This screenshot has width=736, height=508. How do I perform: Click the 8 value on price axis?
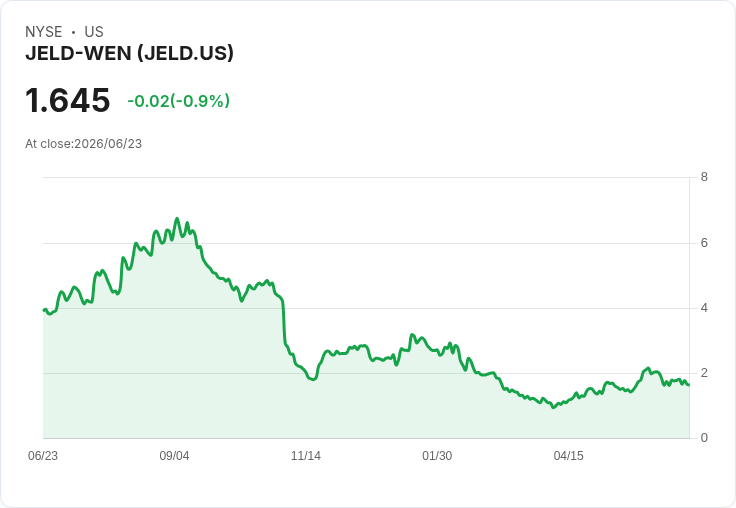click(x=704, y=177)
